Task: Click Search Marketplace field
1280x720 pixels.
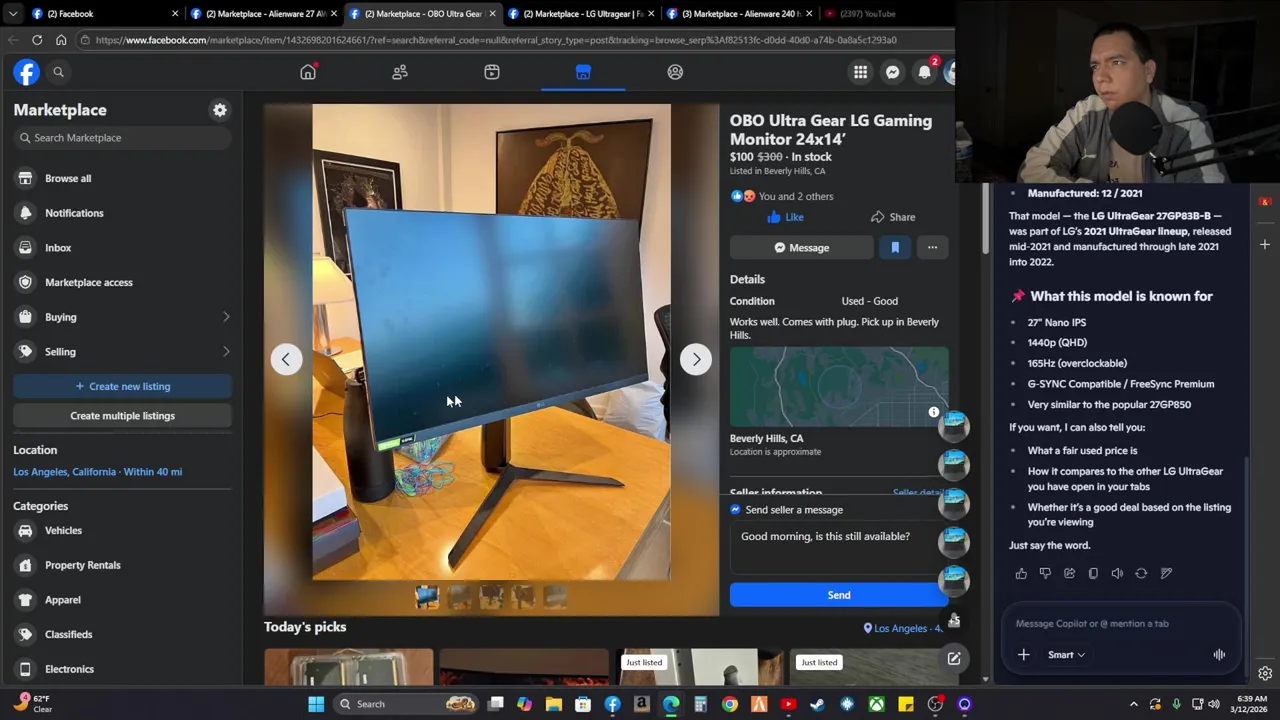Action: (122, 138)
